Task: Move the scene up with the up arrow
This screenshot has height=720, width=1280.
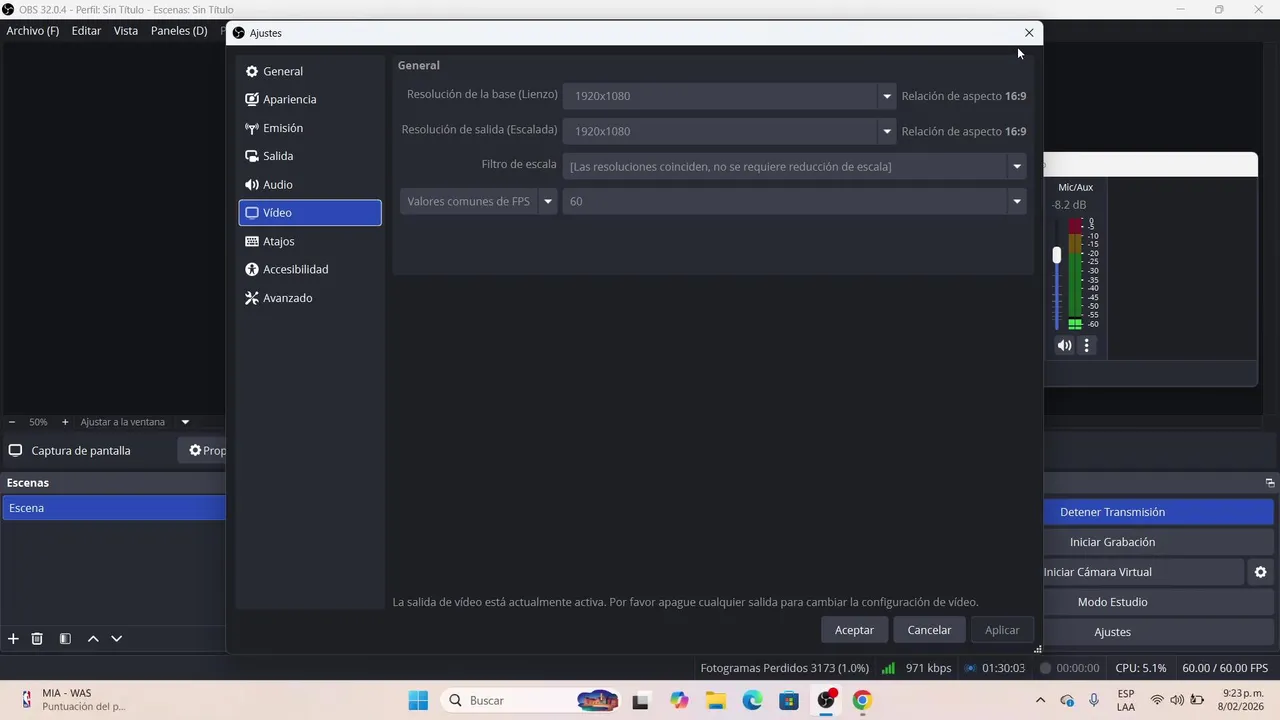Action: pos(93,638)
